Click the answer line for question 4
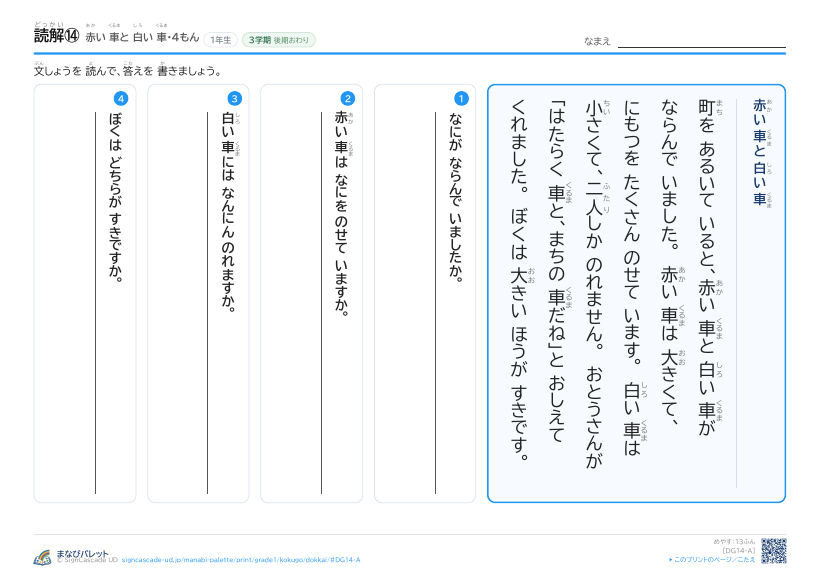820x580 pixels. pos(95,302)
